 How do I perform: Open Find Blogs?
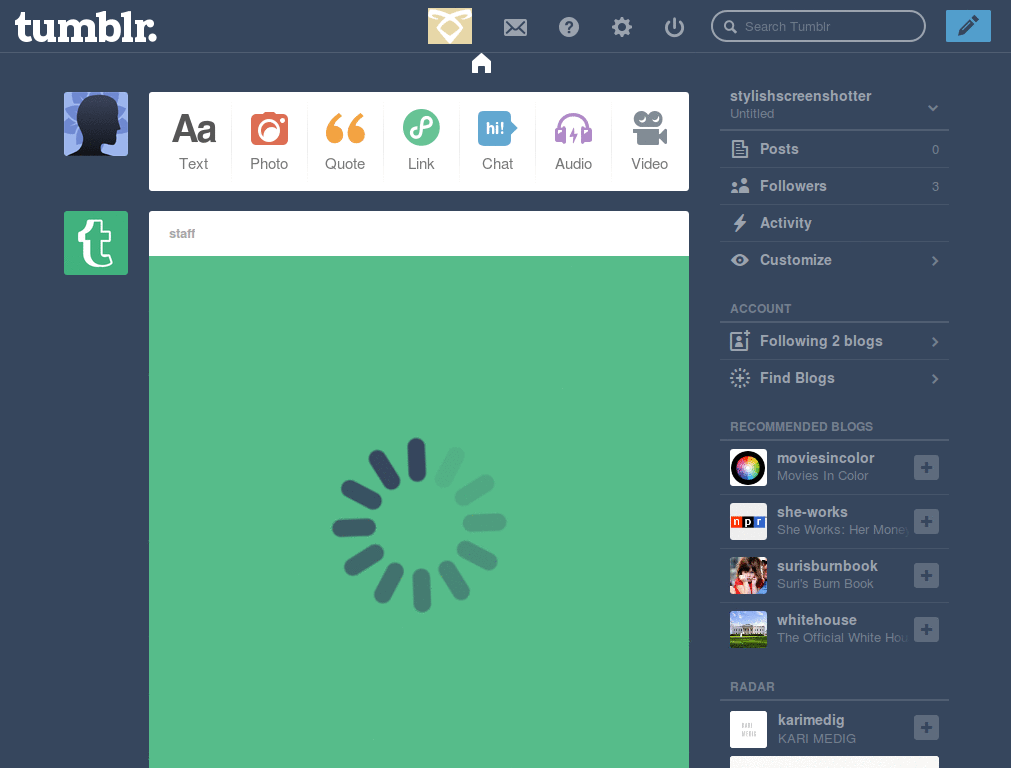835,378
